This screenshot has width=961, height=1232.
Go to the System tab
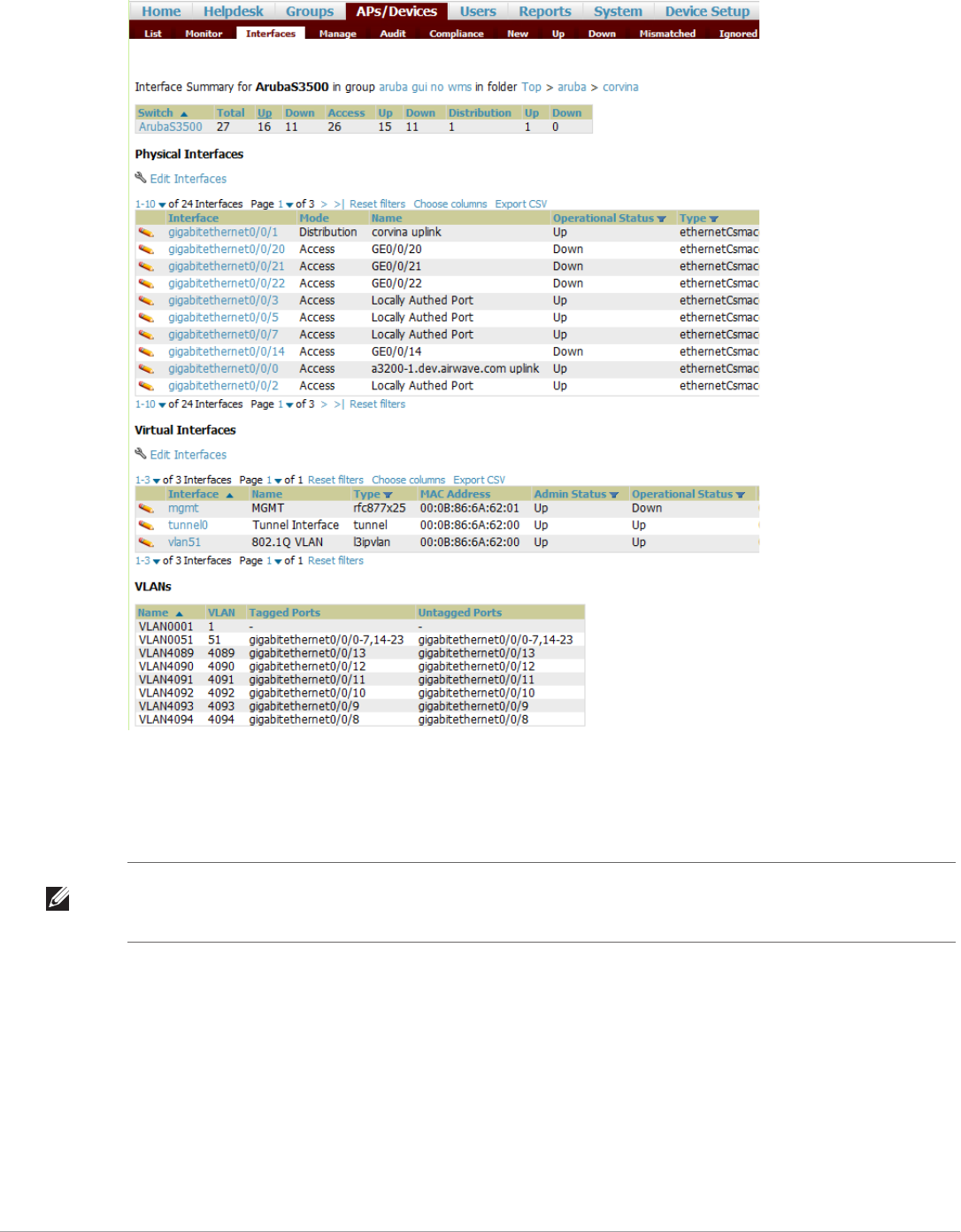click(618, 12)
